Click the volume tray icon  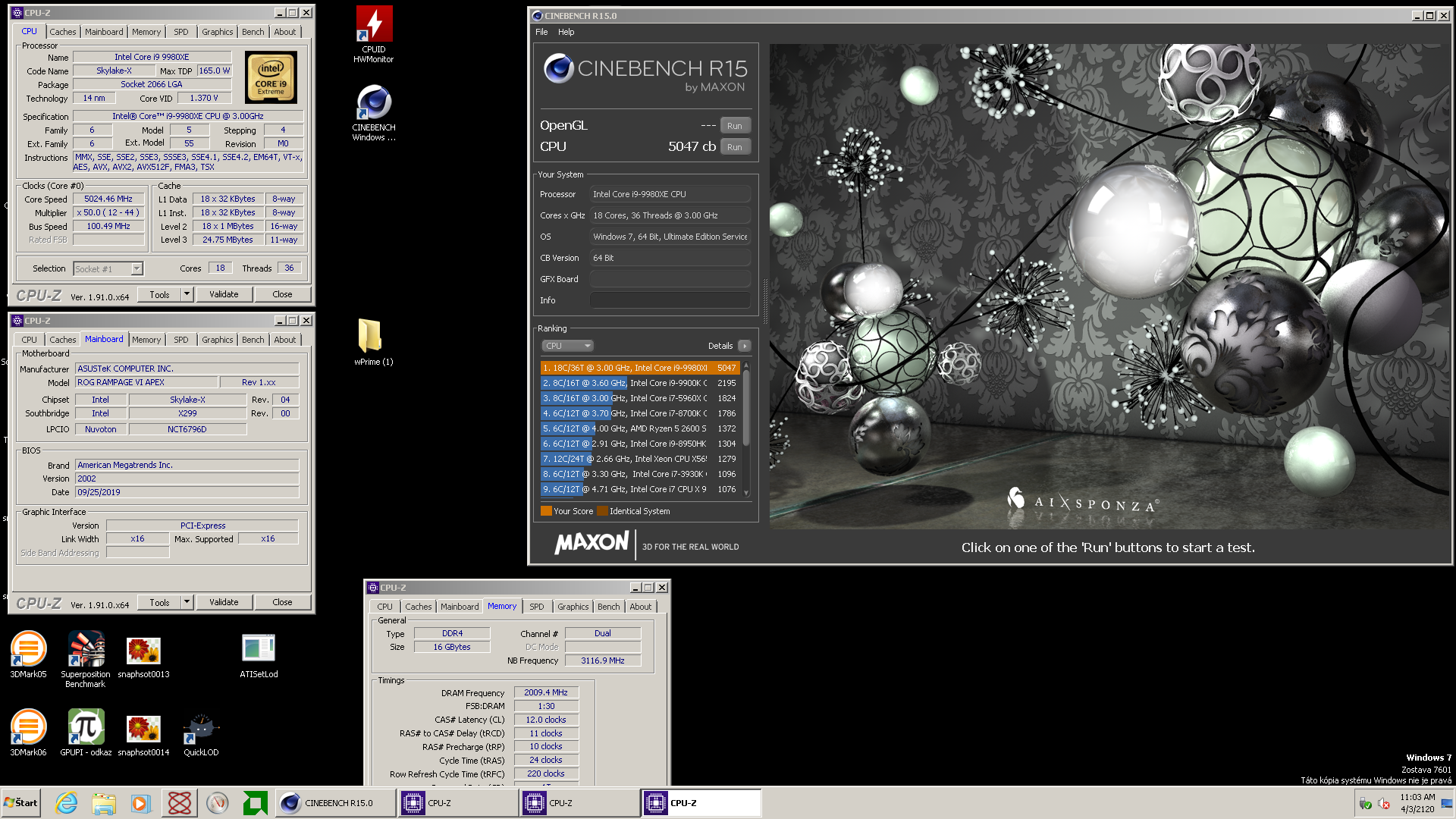point(1384,804)
